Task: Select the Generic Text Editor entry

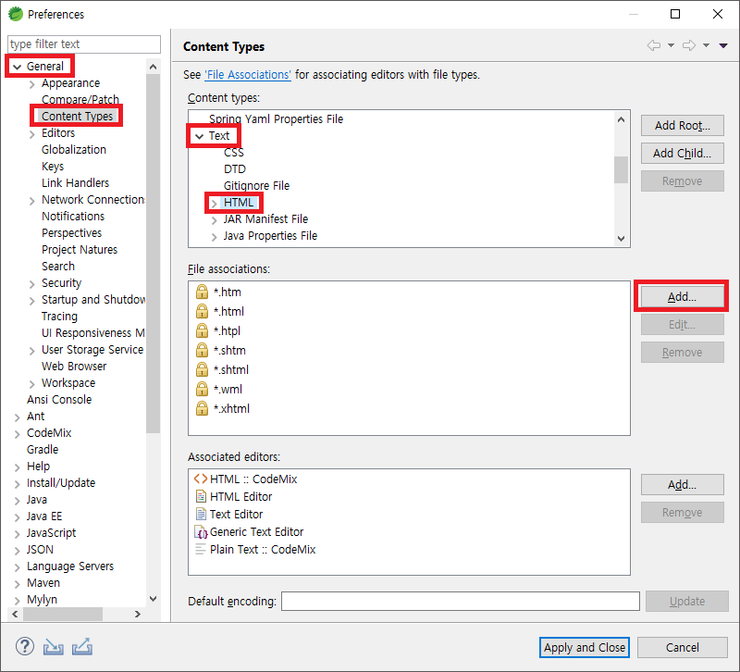Action: click(x=256, y=532)
